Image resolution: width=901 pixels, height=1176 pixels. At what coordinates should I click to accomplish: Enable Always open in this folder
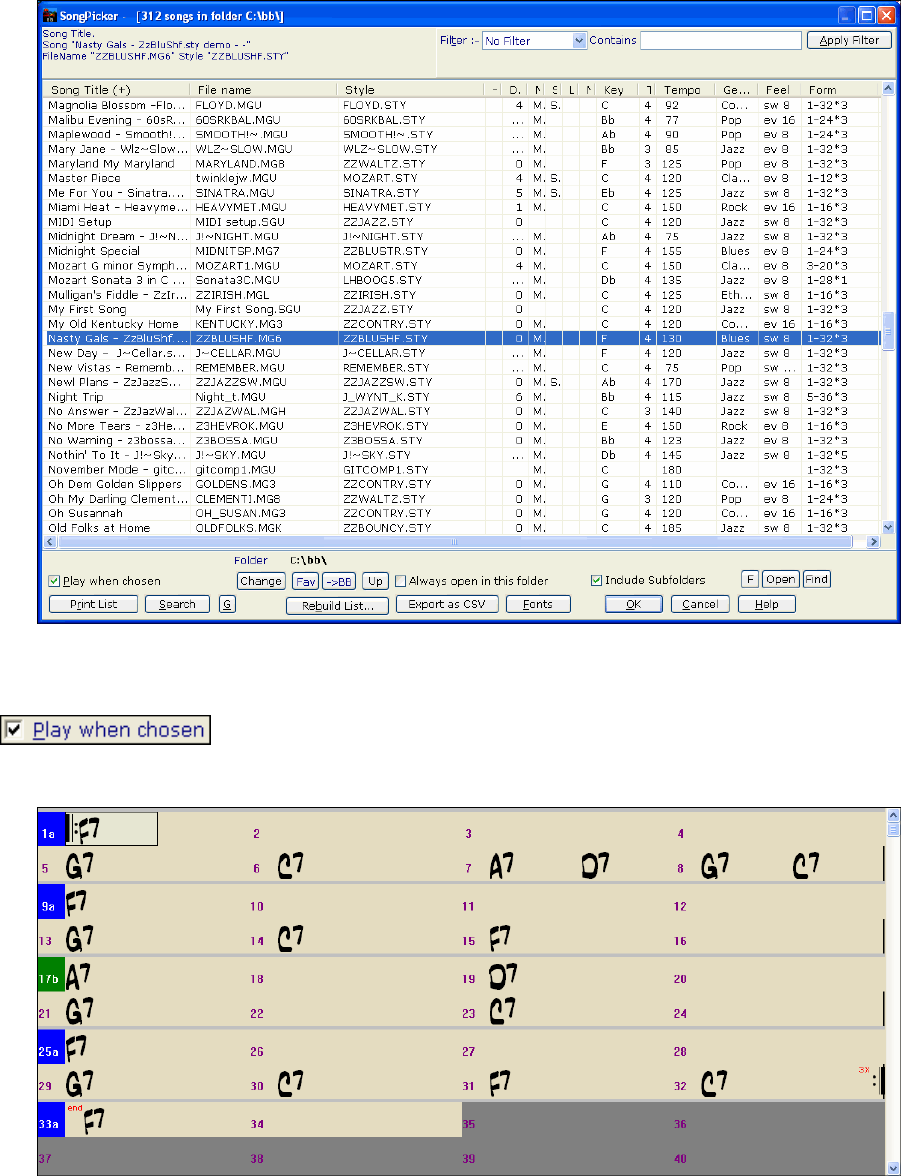click(x=401, y=580)
